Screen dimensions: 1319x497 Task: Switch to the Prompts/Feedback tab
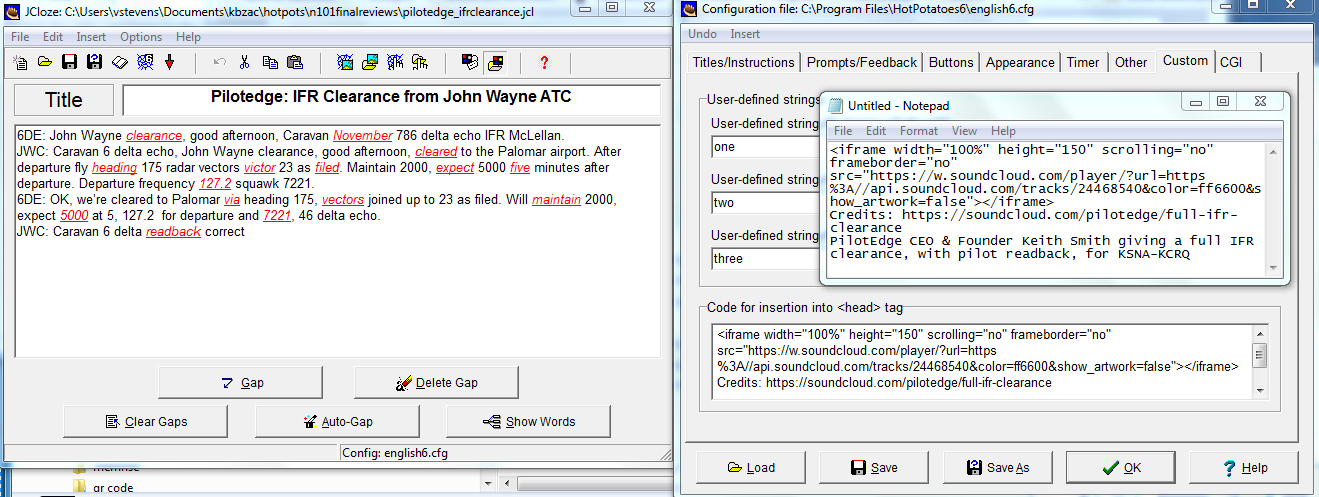[x=861, y=62]
